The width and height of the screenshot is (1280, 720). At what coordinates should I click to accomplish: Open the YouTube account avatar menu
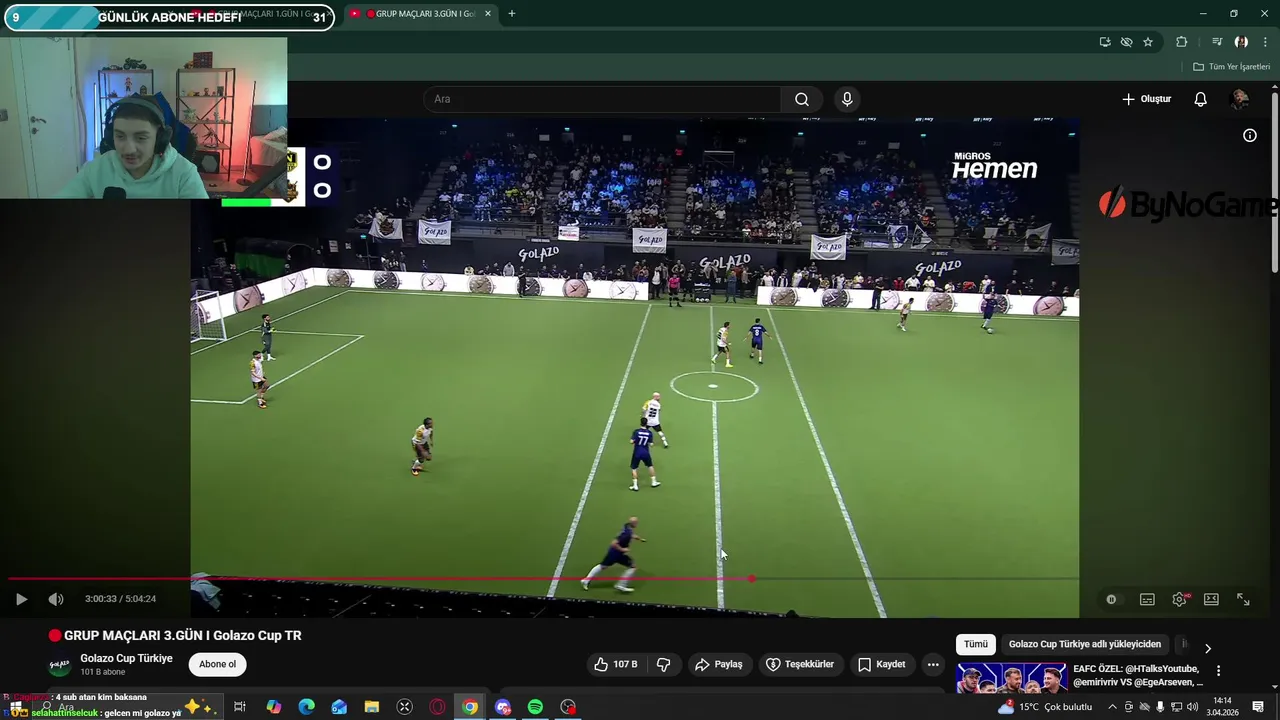tap(1239, 99)
